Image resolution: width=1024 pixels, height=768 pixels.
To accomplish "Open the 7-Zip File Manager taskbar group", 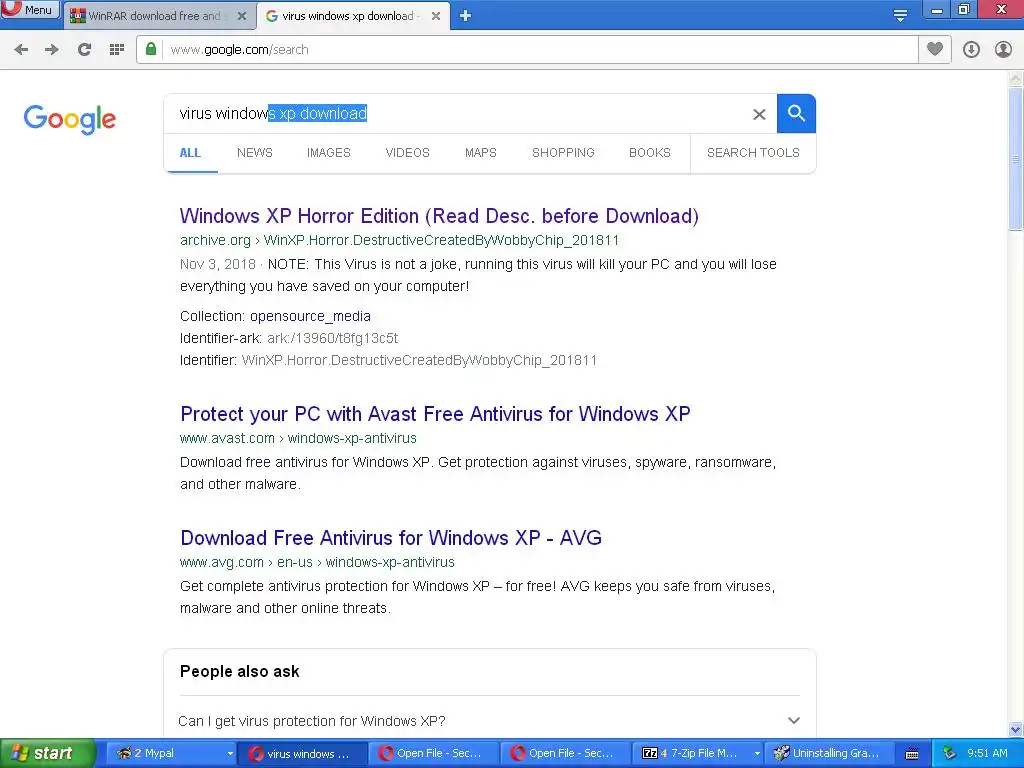I will 697,753.
